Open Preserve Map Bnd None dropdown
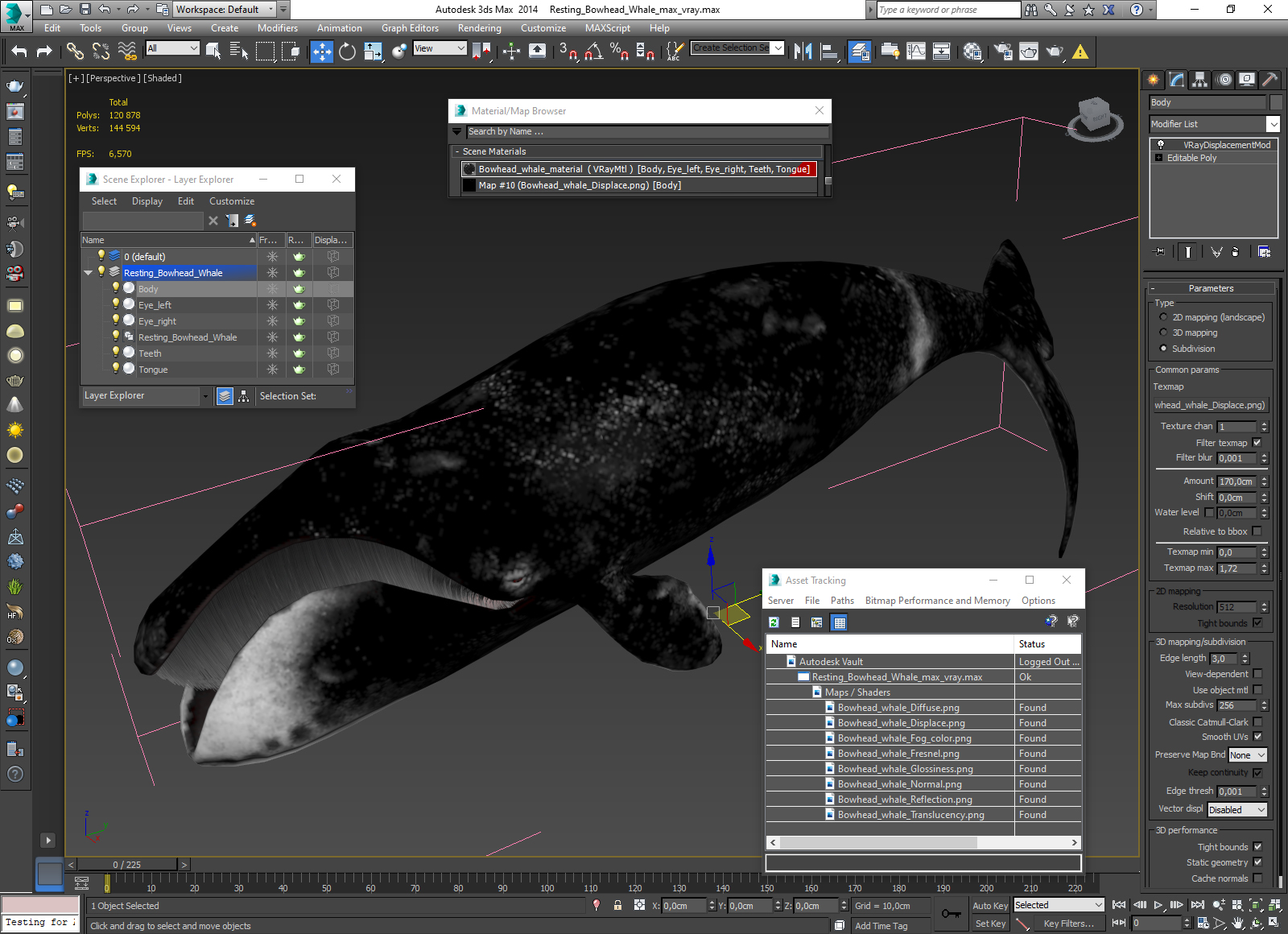The image size is (1288, 934). click(1248, 755)
